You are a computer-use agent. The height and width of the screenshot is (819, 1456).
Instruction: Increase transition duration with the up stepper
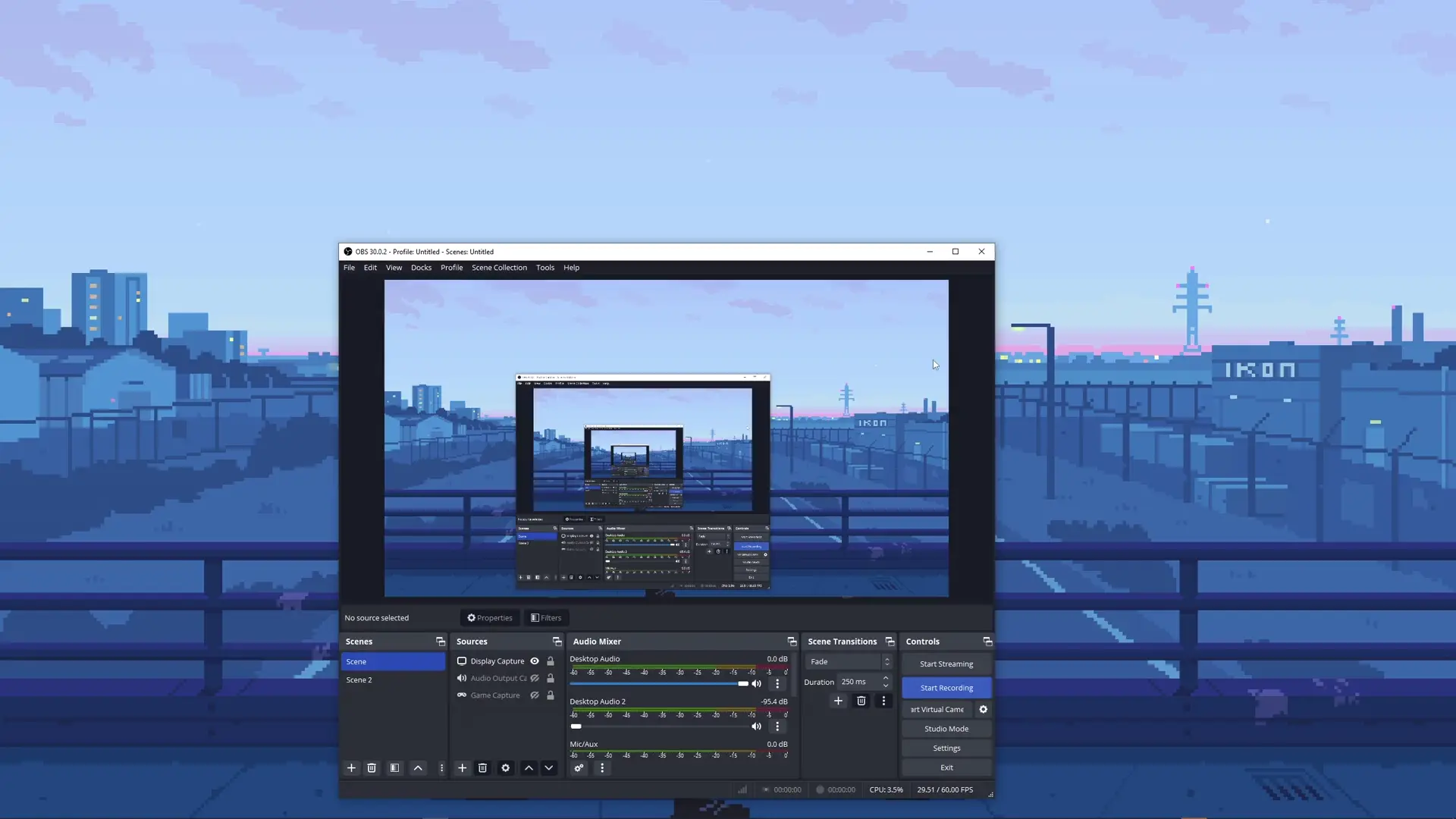coord(886,678)
